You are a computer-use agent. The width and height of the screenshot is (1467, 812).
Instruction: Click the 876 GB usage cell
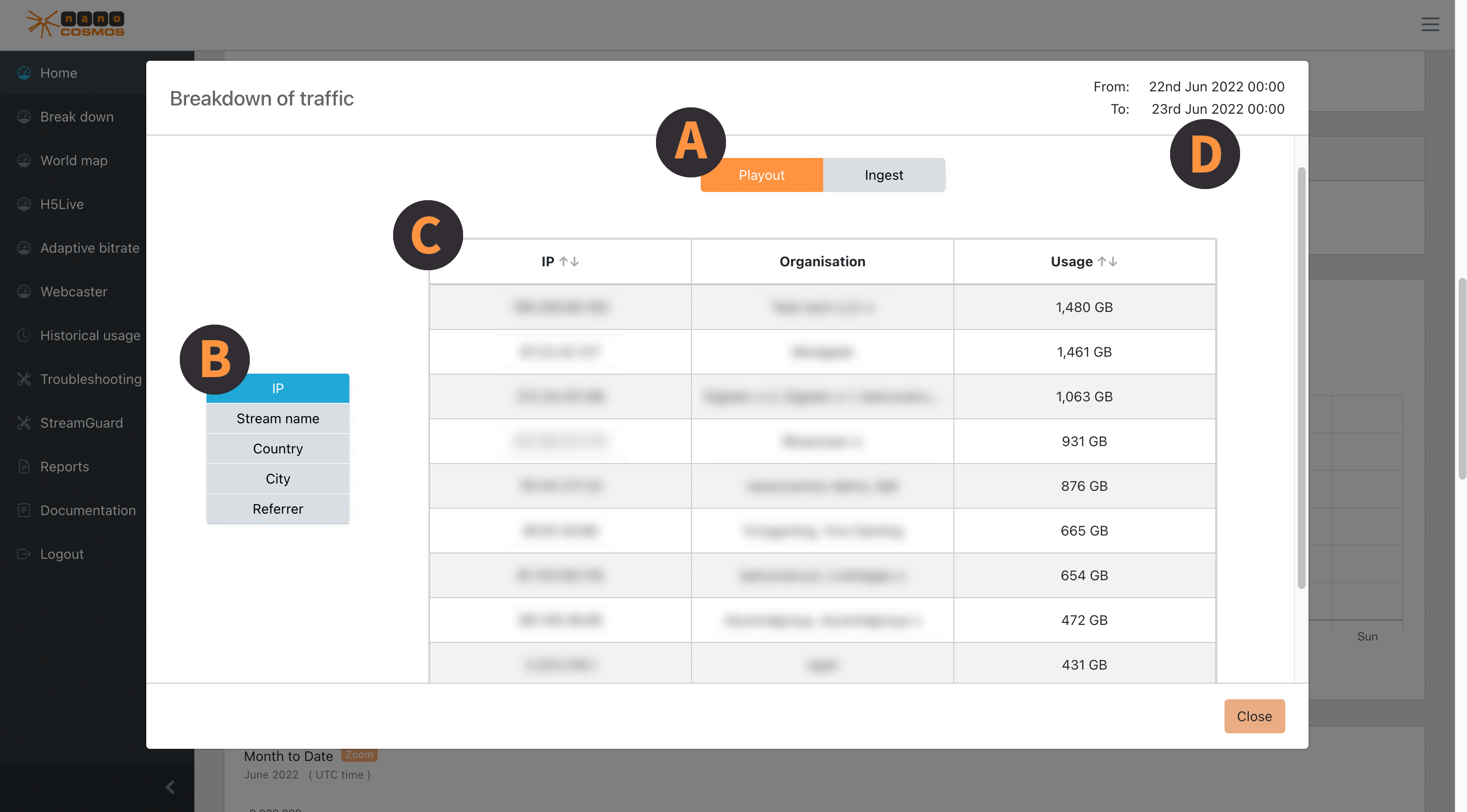pos(1084,486)
